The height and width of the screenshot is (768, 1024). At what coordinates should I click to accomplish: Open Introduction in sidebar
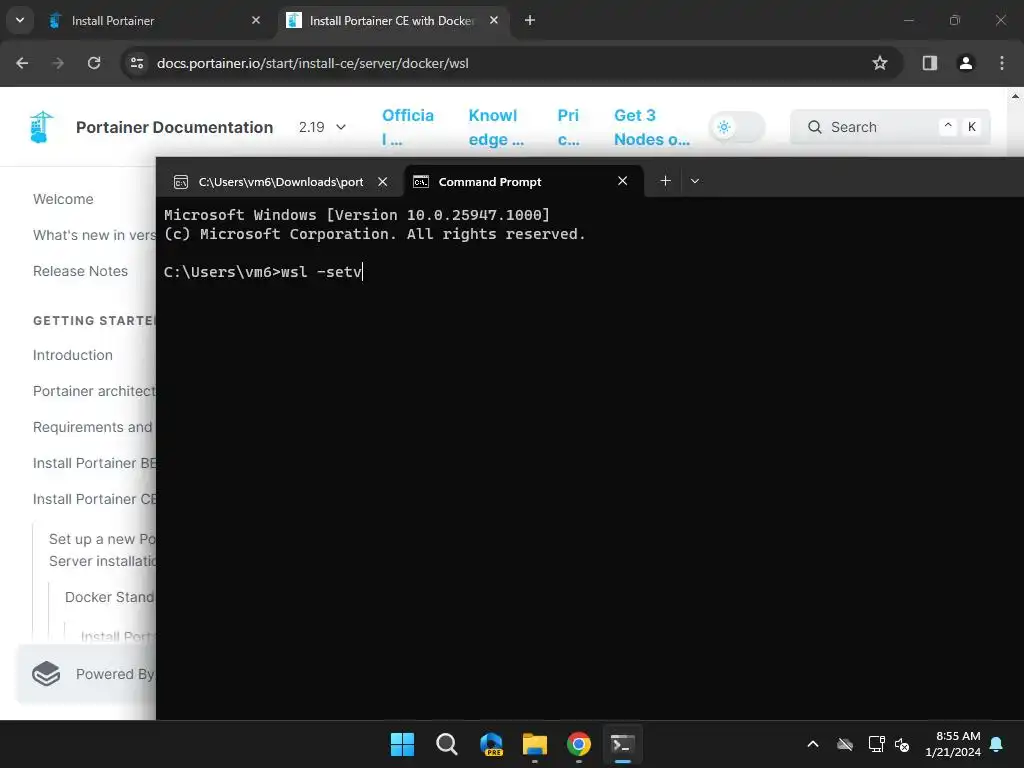click(72, 355)
